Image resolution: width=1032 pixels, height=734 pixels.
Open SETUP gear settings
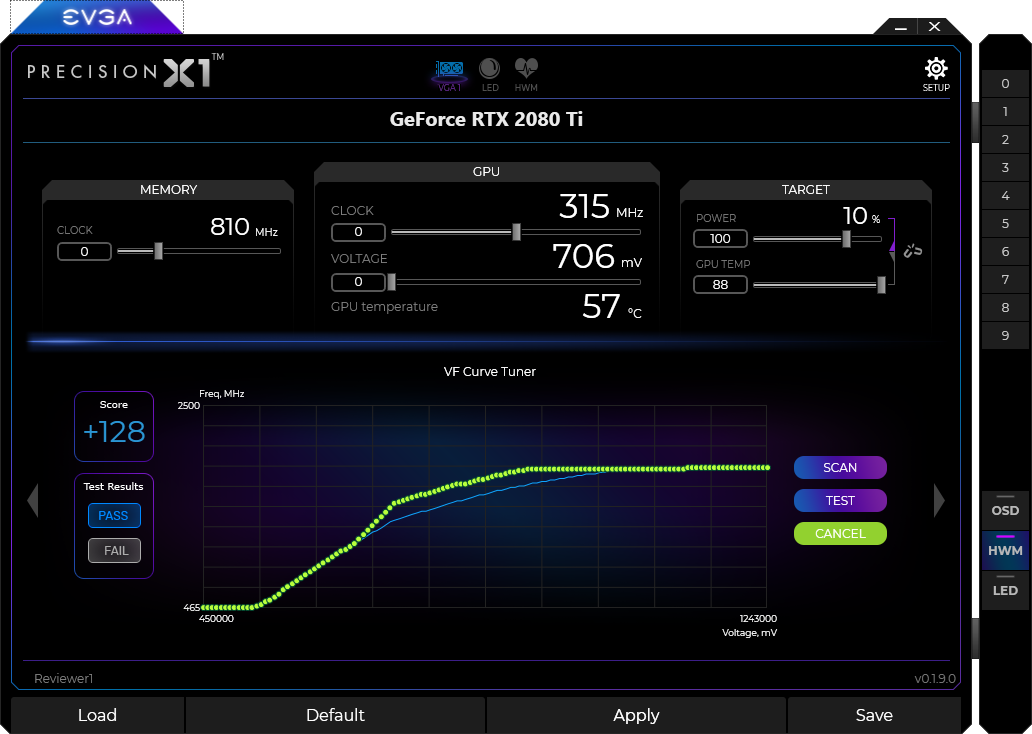936,74
